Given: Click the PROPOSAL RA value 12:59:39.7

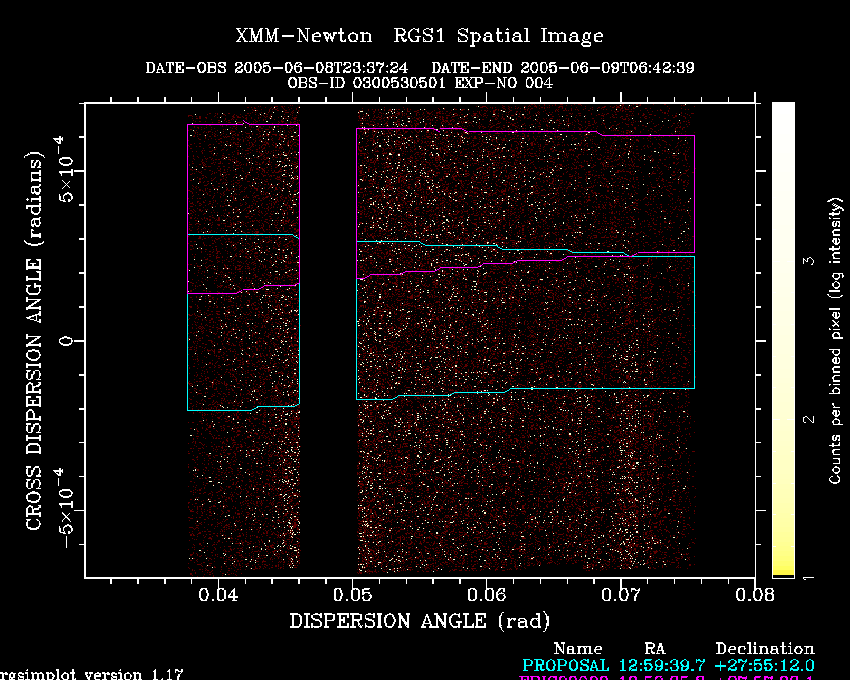Looking at the screenshot, I should [662, 665].
